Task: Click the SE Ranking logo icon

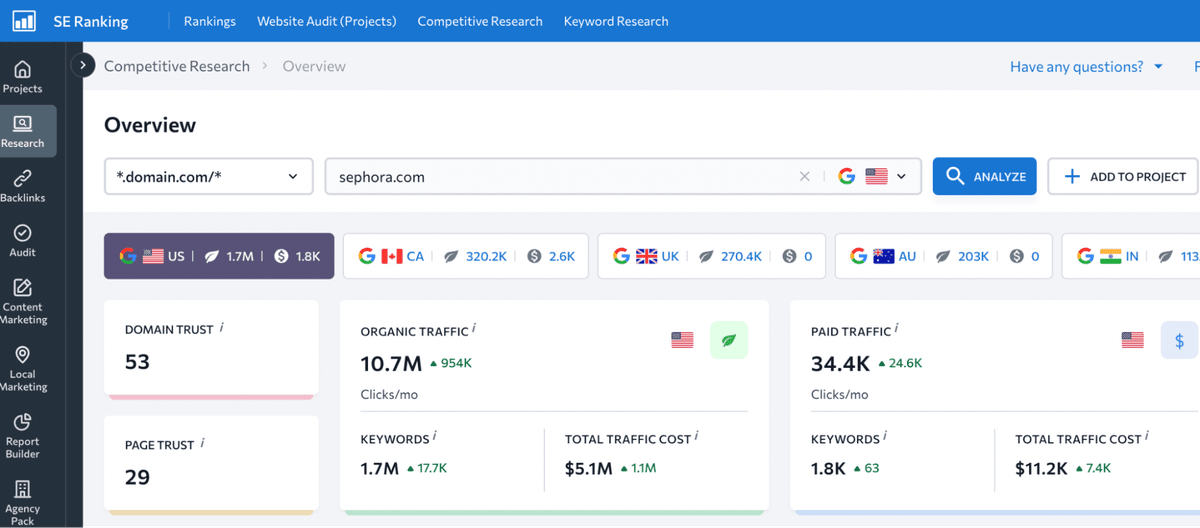Action: 24,20
